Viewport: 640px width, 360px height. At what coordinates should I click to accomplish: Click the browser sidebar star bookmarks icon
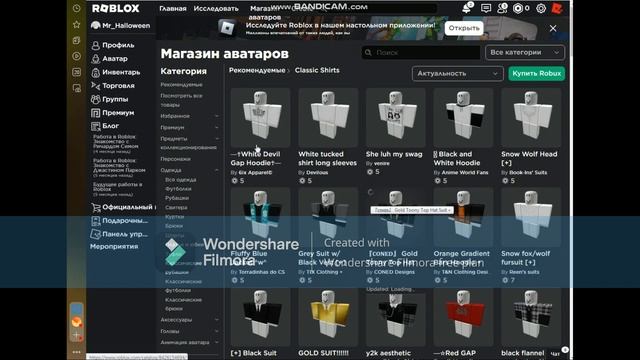click(x=76, y=24)
